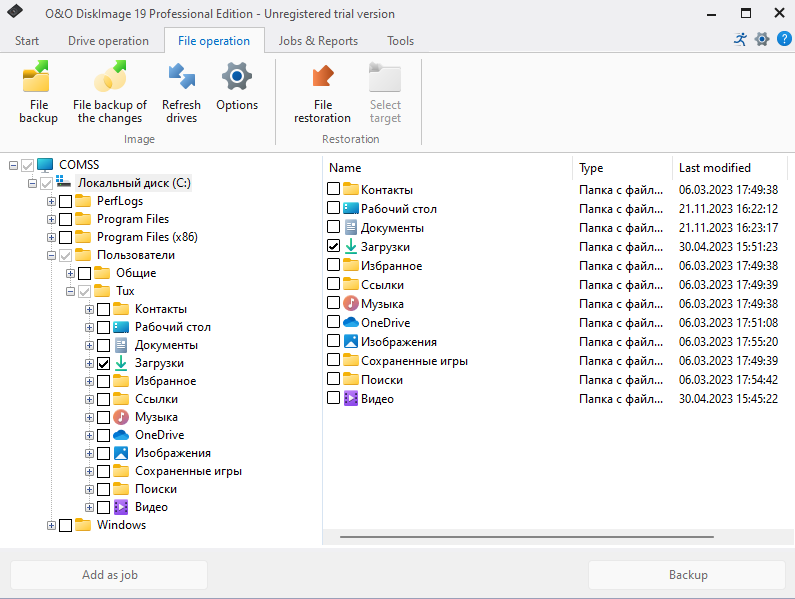The image size is (795, 599).
Task: Sort the list by Name column header
Action: (x=448, y=168)
